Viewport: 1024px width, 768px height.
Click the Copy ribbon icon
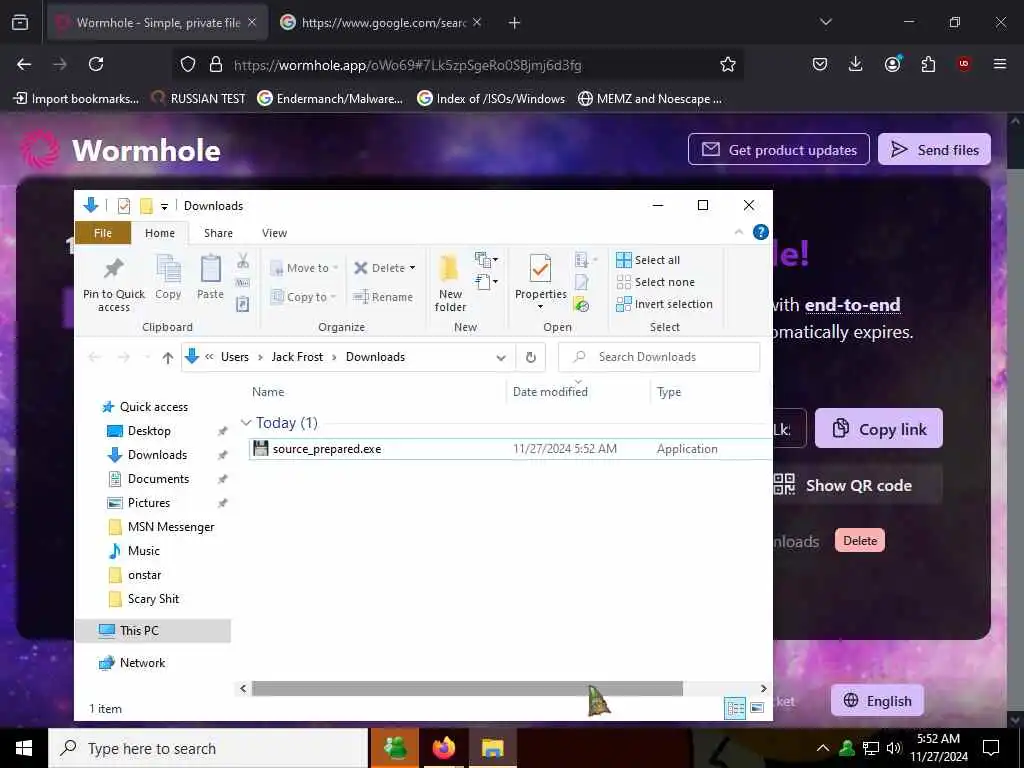(x=168, y=268)
